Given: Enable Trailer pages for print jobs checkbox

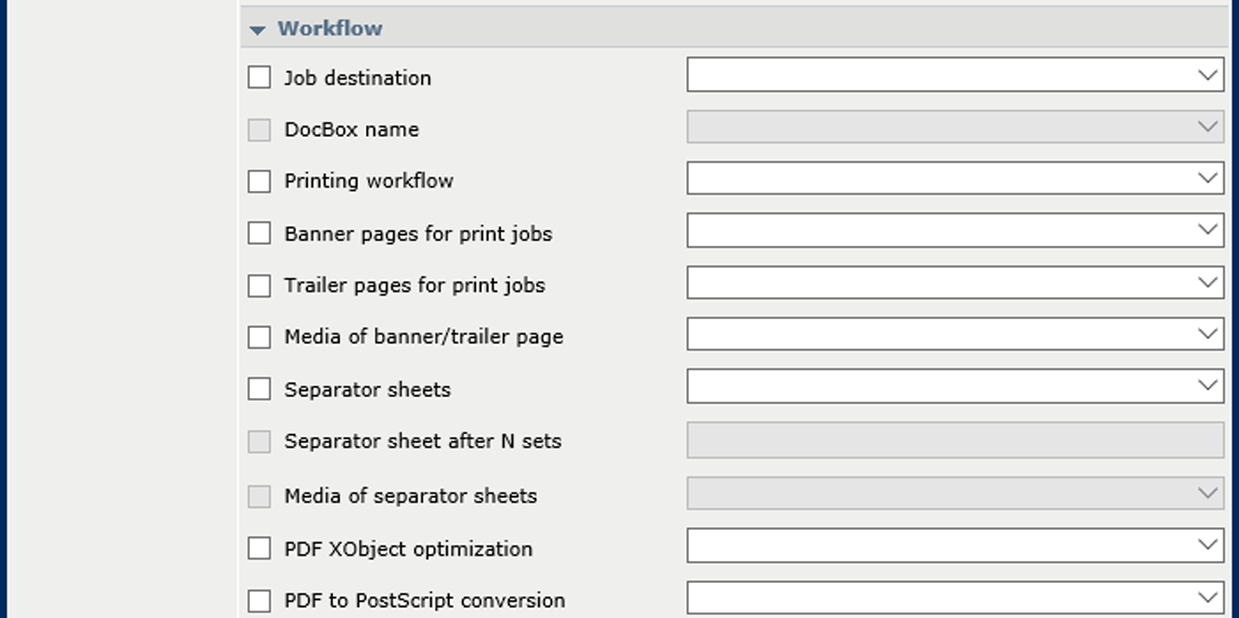Looking at the screenshot, I should tap(259, 285).
